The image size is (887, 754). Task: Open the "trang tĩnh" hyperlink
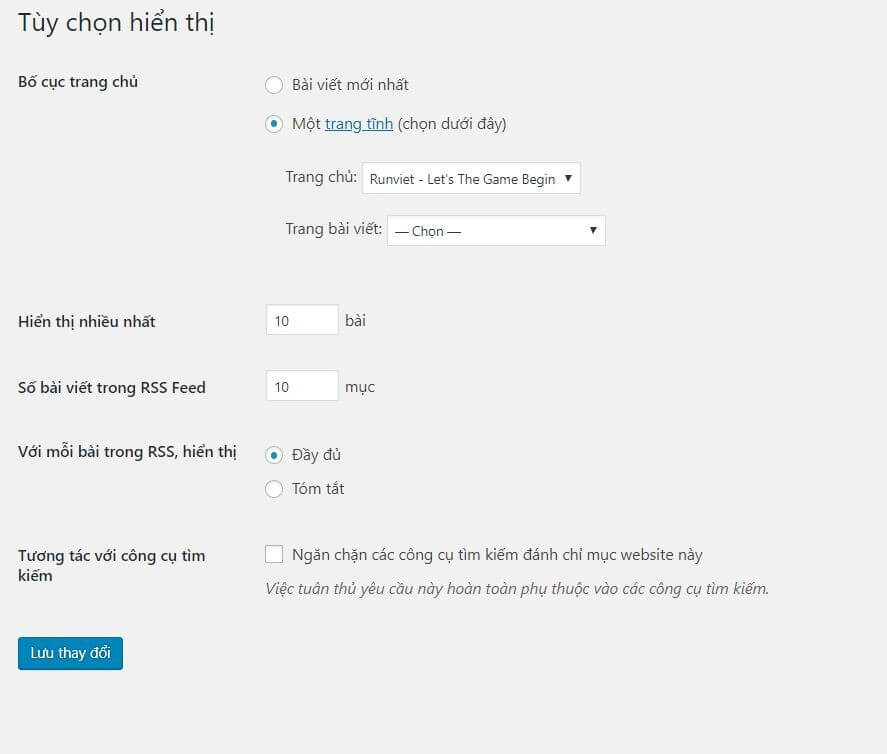click(x=358, y=125)
